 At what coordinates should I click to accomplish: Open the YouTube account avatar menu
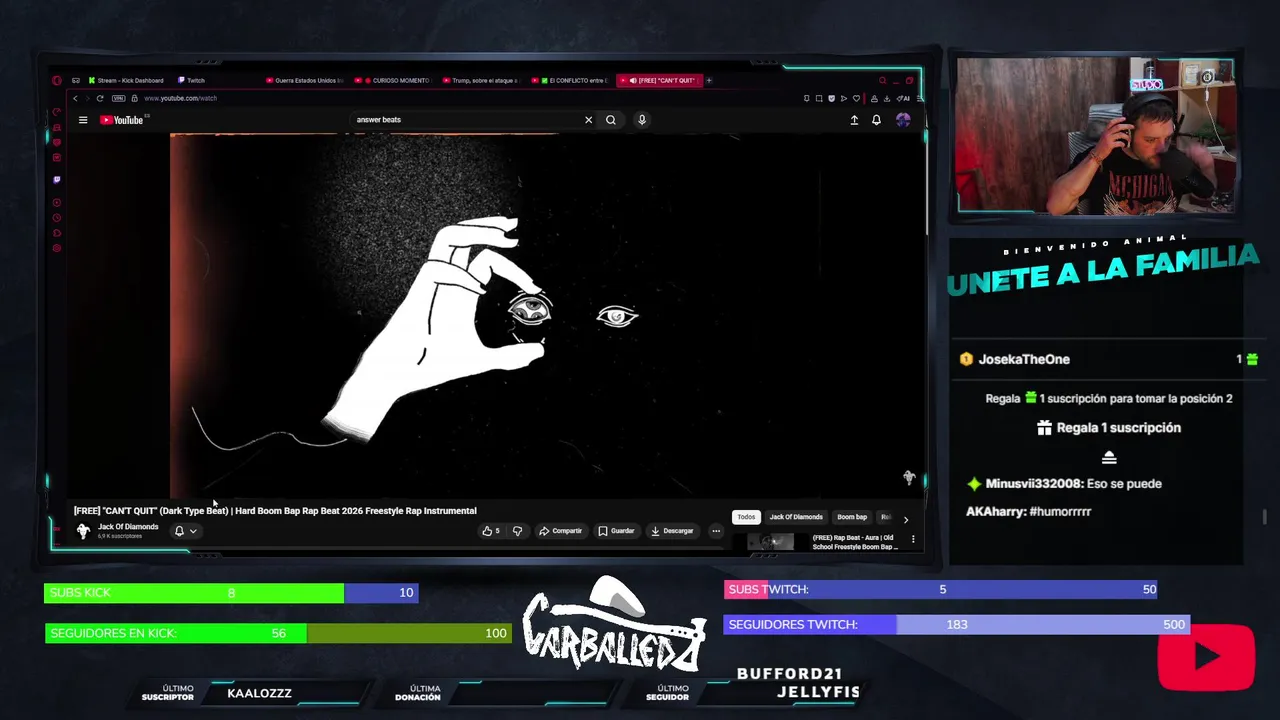[x=903, y=120]
